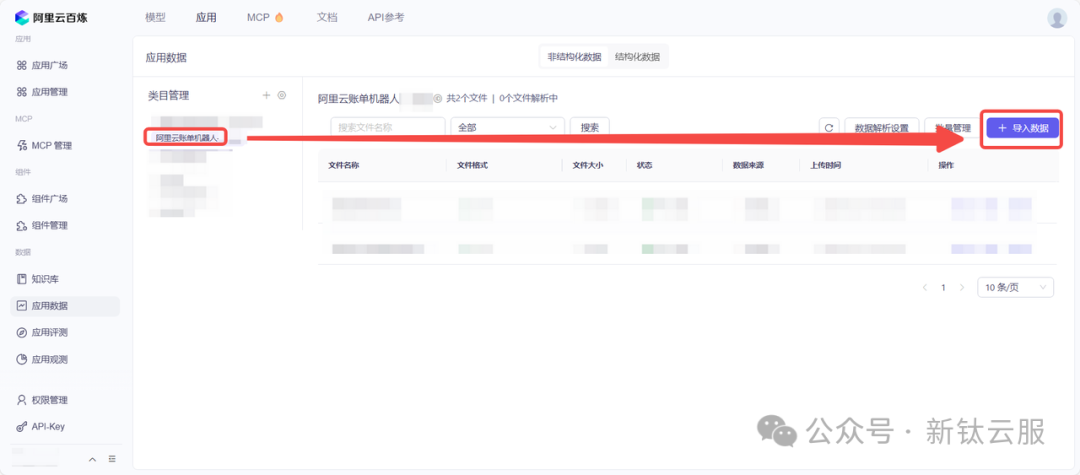Open 权限管理 label in sidebar
This screenshot has height=475, width=1080.
[x=50, y=400]
